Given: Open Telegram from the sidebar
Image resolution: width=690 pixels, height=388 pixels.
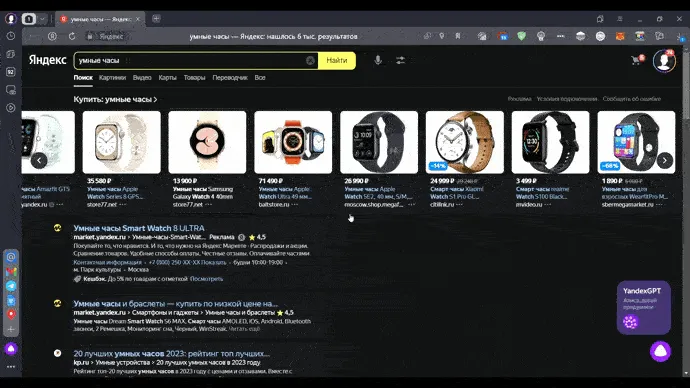Looking at the screenshot, I should 11,286.
